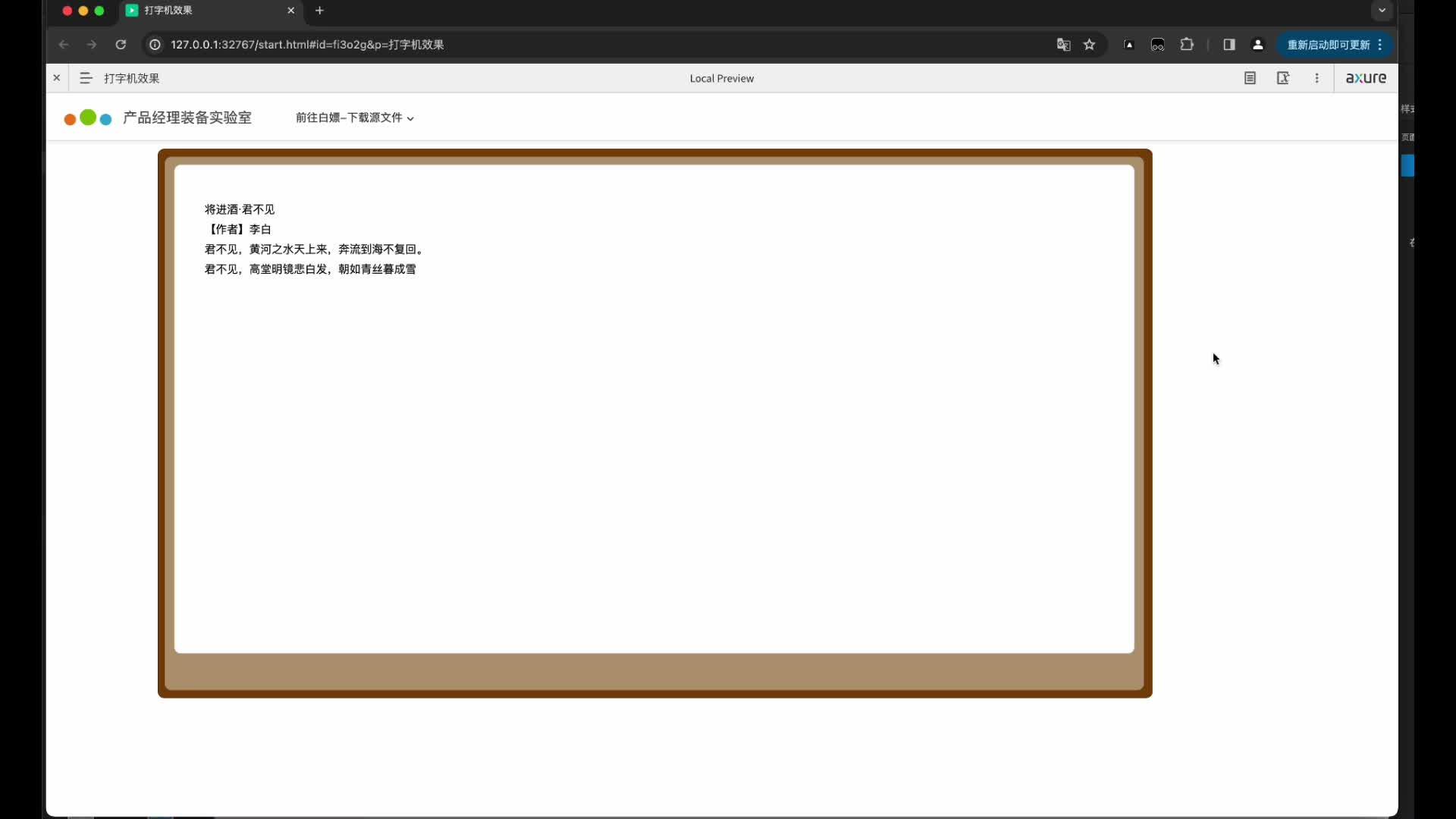This screenshot has width=1456, height=819.
Task: Click the inspect page icon
Action: pyautogui.click(x=1283, y=78)
